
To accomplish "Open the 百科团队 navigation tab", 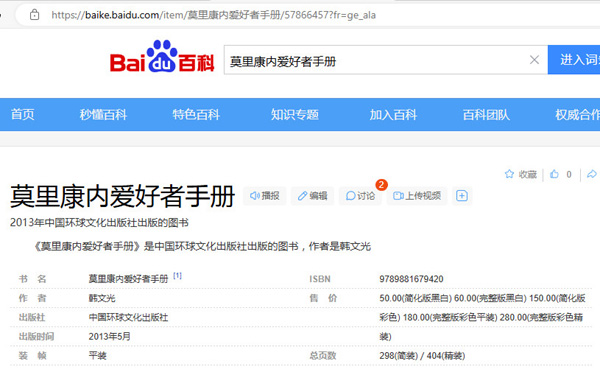I will pyautogui.click(x=486, y=114).
